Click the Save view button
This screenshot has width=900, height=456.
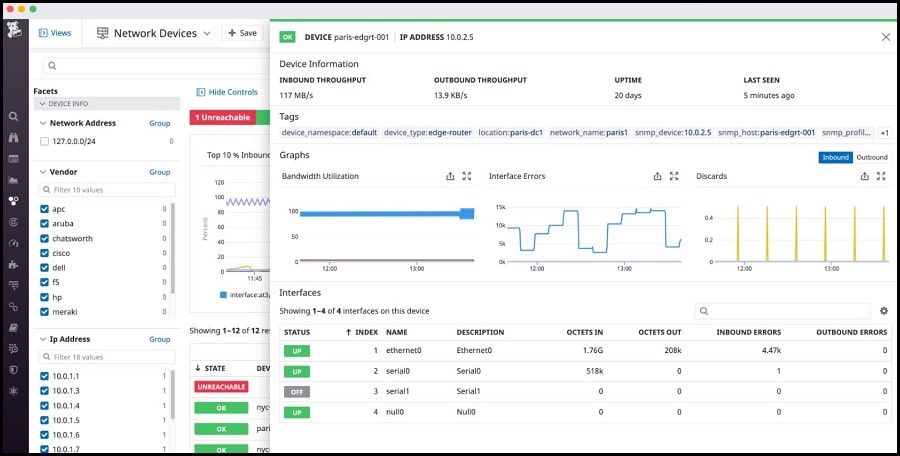click(x=242, y=33)
